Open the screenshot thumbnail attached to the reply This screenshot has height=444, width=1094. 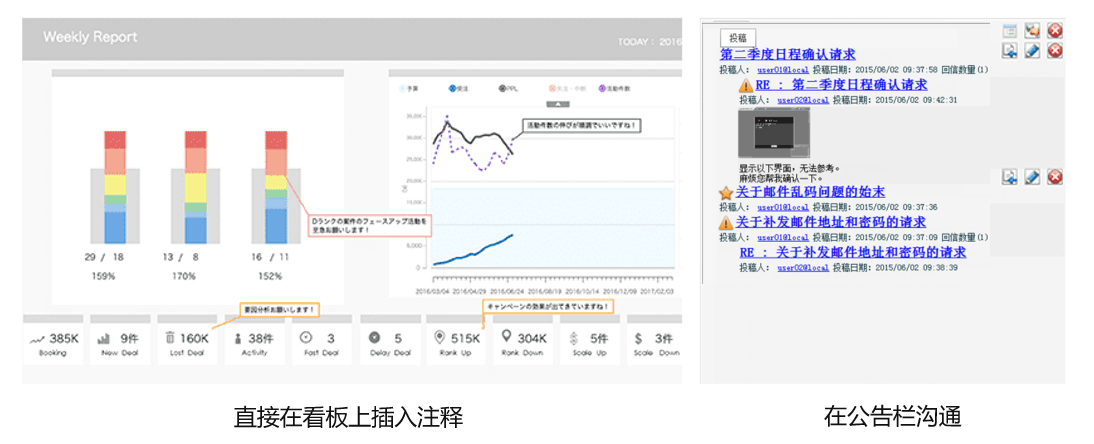(774, 133)
